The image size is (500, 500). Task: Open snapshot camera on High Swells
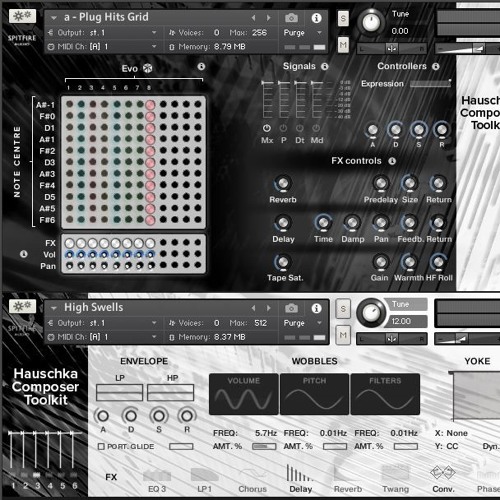point(291,308)
